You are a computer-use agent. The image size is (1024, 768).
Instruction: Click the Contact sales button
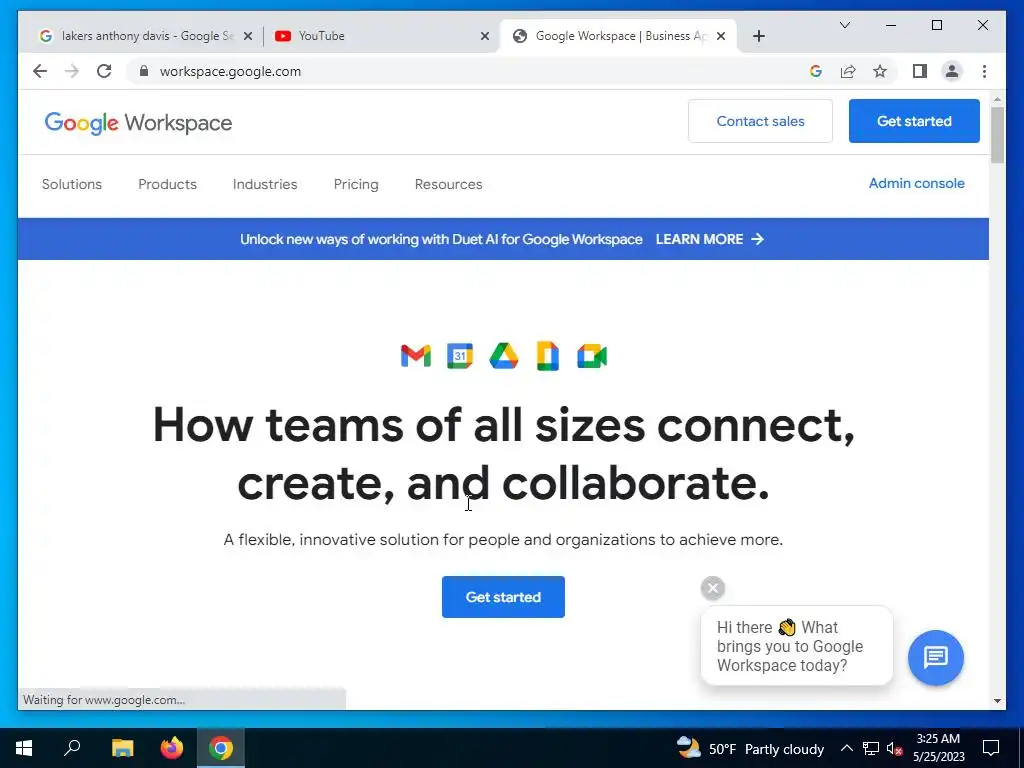(x=760, y=121)
